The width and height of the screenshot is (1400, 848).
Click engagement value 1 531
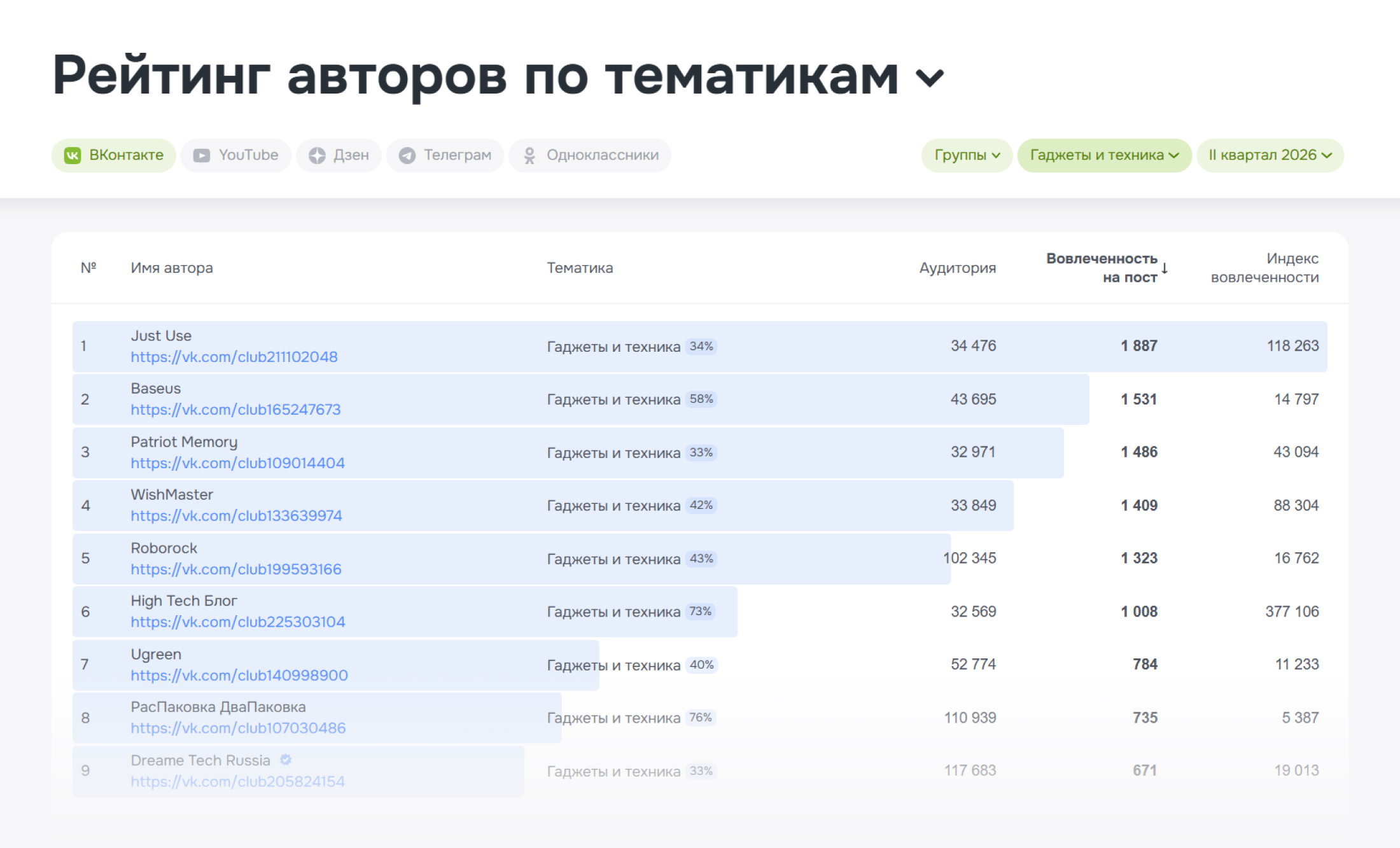(x=1139, y=400)
